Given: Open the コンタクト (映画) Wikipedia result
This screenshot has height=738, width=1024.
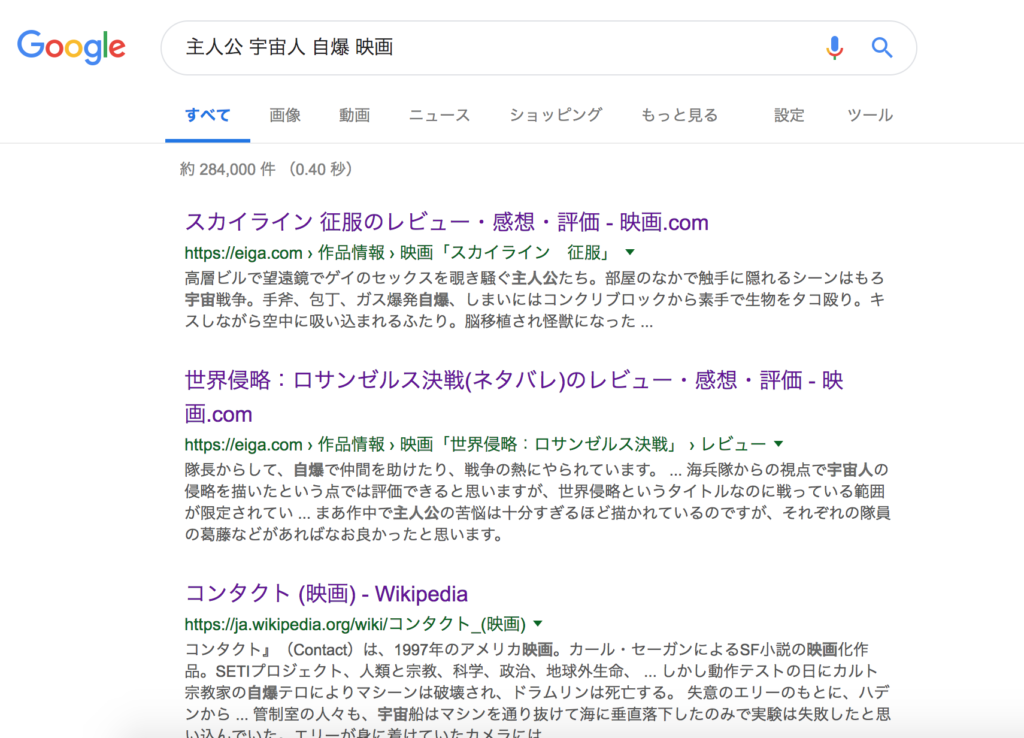Looking at the screenshot, I should (326, 594).
